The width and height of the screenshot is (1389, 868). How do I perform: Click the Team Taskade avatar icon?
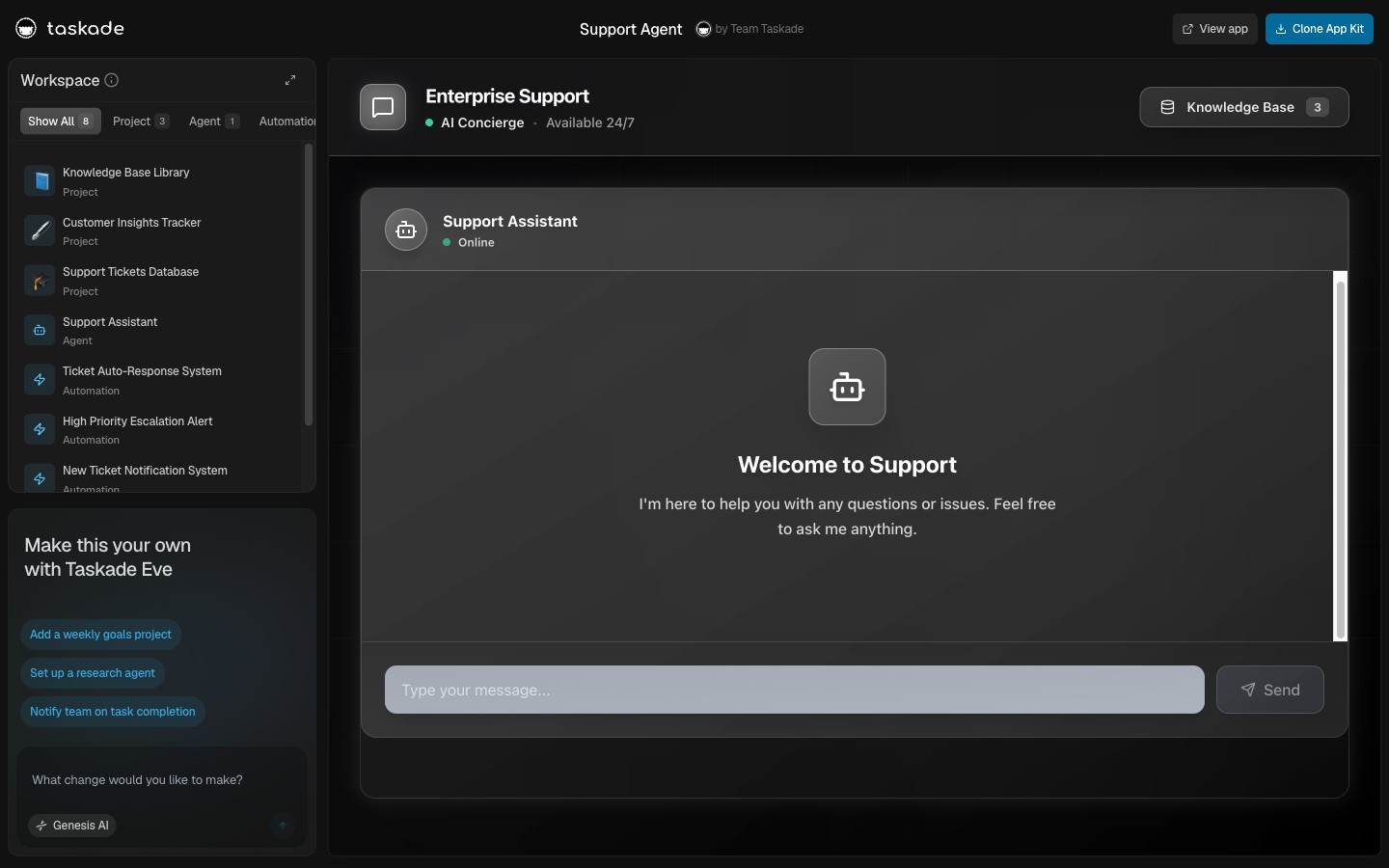click(x=703, y=29)
